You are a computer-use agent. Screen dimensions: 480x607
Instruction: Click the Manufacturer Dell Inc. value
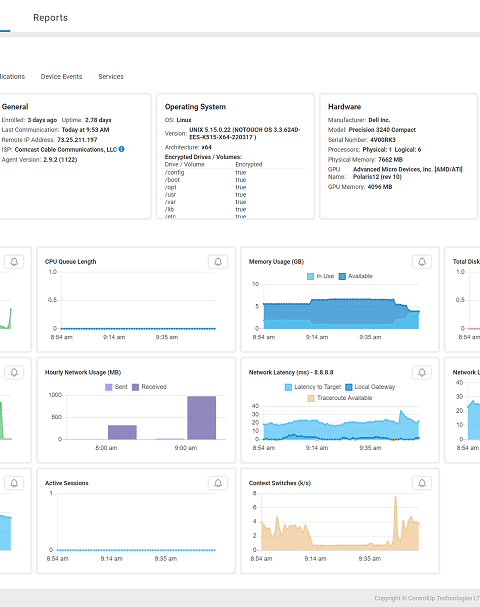[x=379, y=120]
